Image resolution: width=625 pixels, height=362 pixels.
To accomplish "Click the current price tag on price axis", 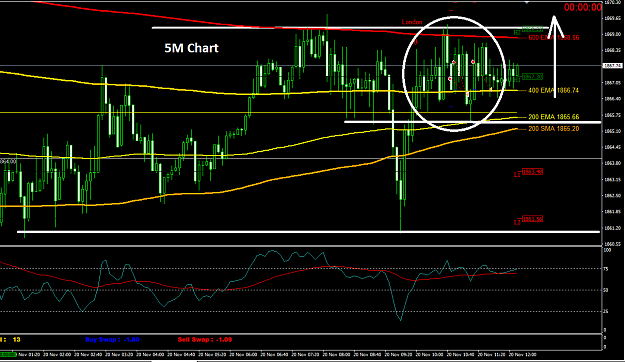I will pyautogui.click(x=613, y=66).
